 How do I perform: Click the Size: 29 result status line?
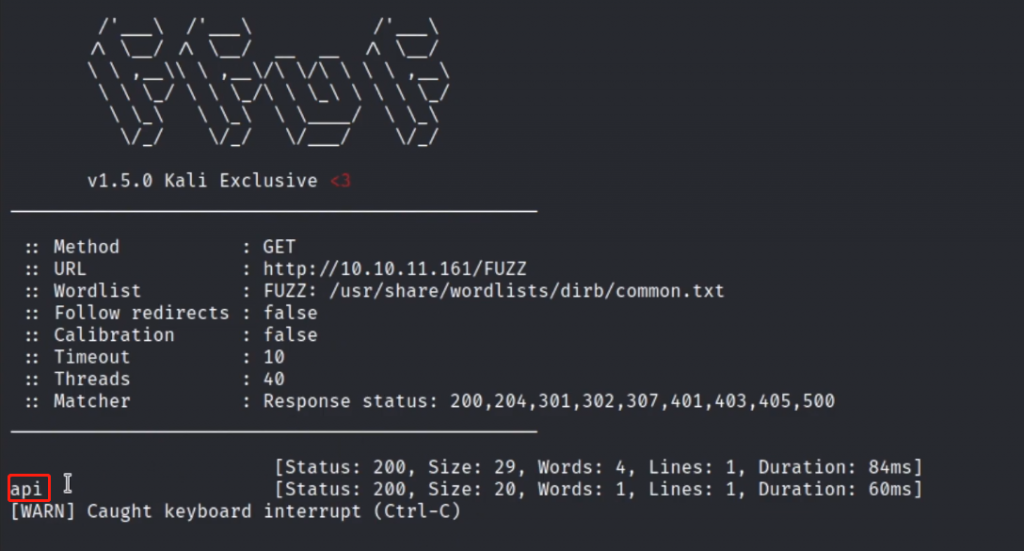[597, 467]
